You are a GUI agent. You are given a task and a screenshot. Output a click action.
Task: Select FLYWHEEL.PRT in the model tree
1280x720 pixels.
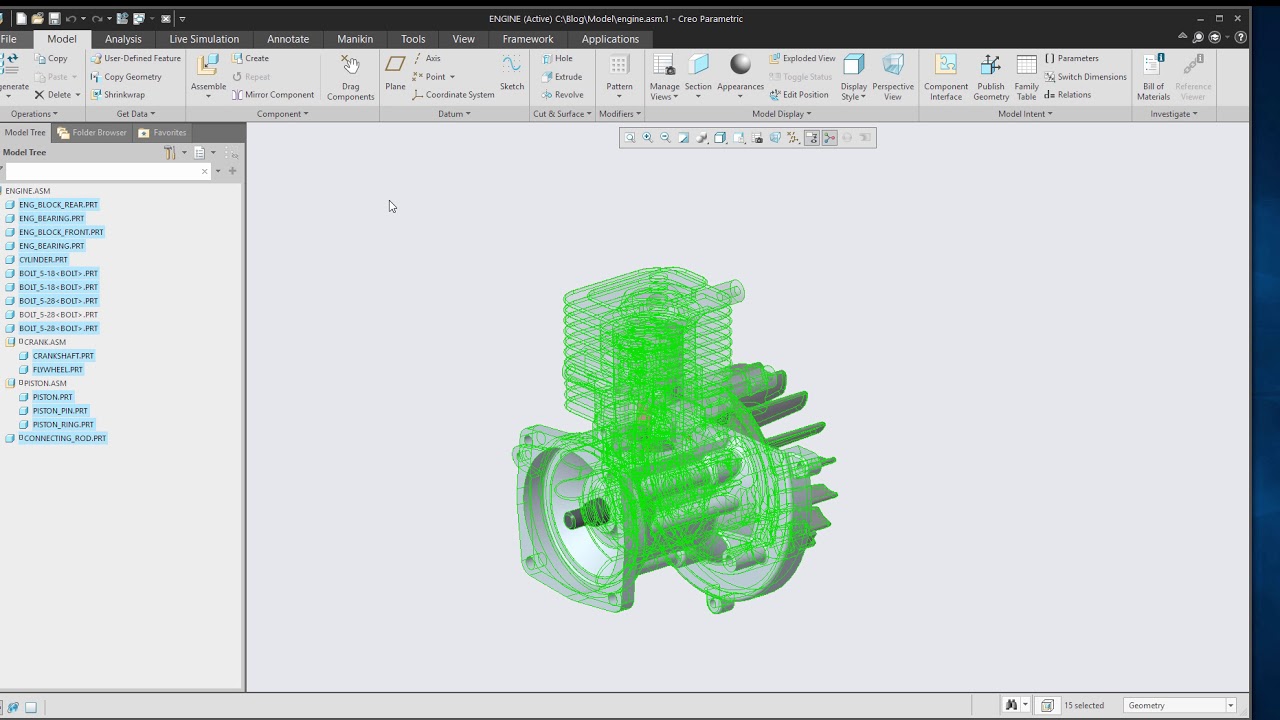tap(57, 369)
